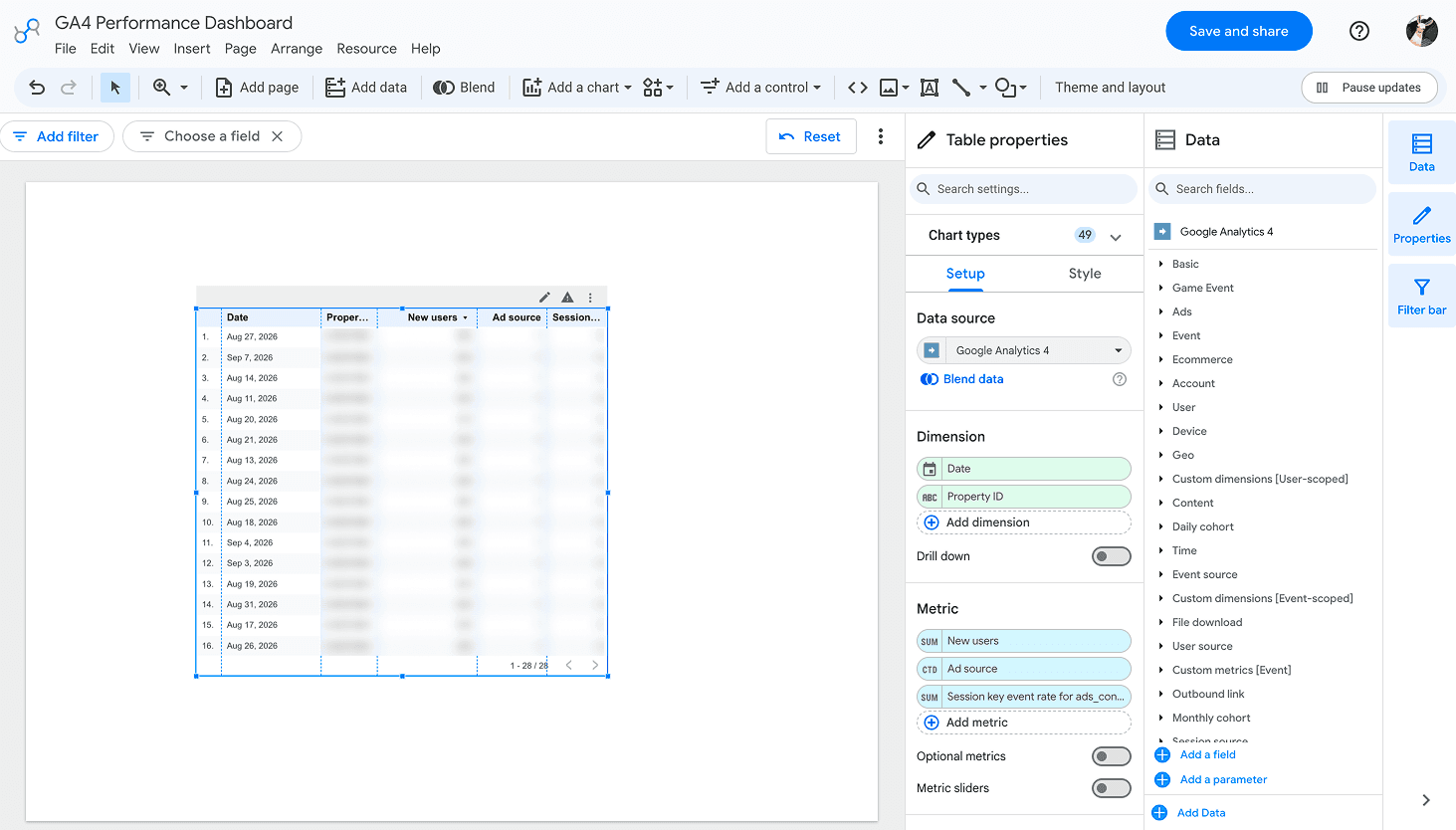This screenshot has width=1456, height=830.
Task: Click the warning triangle on the table
Action: click(x=567, y=297)
